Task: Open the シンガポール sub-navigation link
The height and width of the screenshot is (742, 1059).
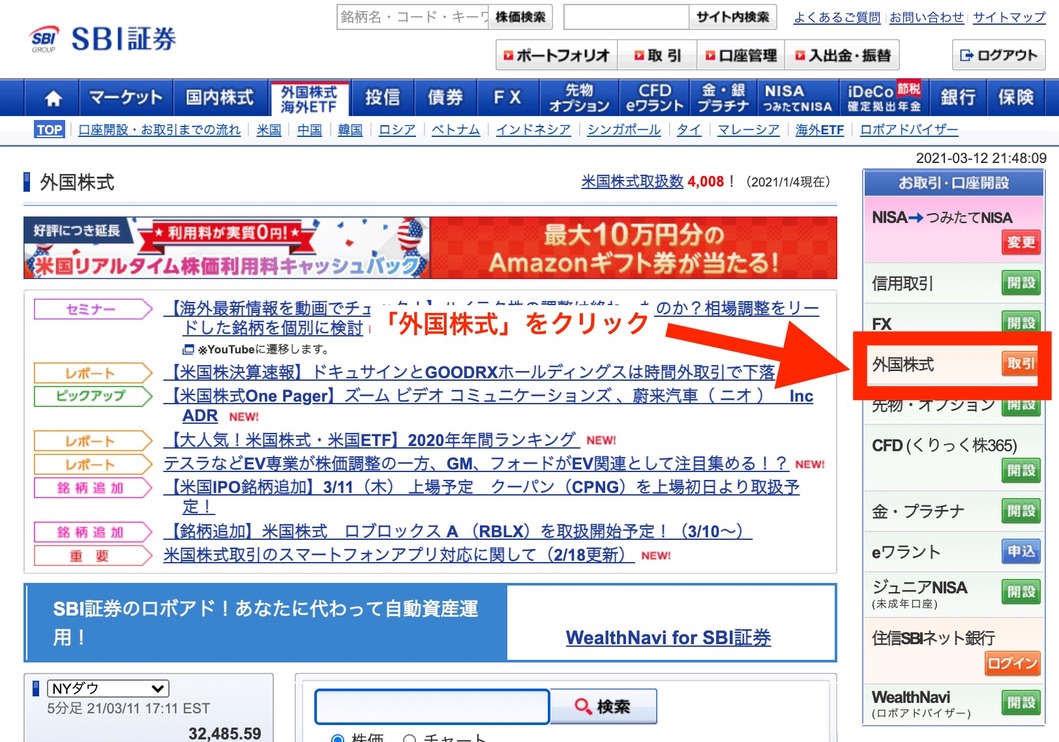Action: point(624,130)
